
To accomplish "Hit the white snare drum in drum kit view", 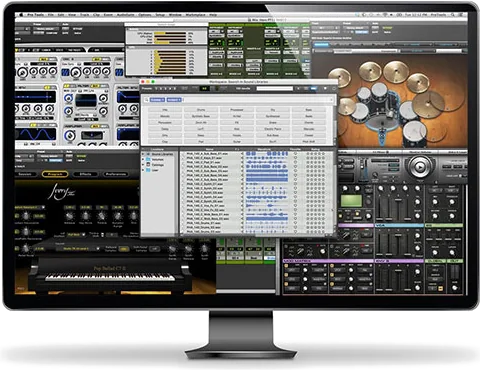I will [361, 111].
